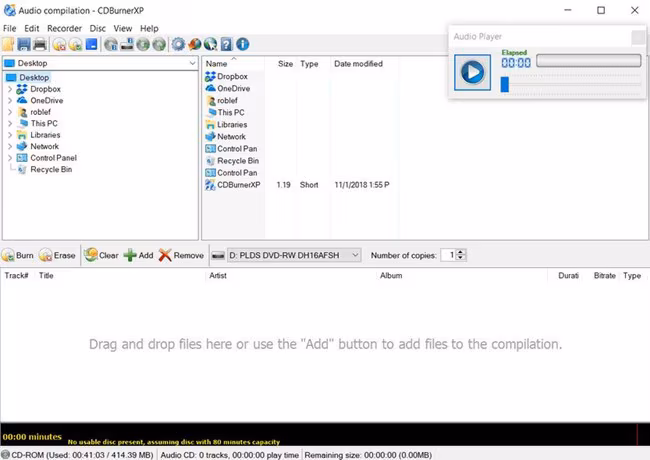This screenshot has width=650, height=460.
Task: Increase the number of copies
Action: coord(461,252)
